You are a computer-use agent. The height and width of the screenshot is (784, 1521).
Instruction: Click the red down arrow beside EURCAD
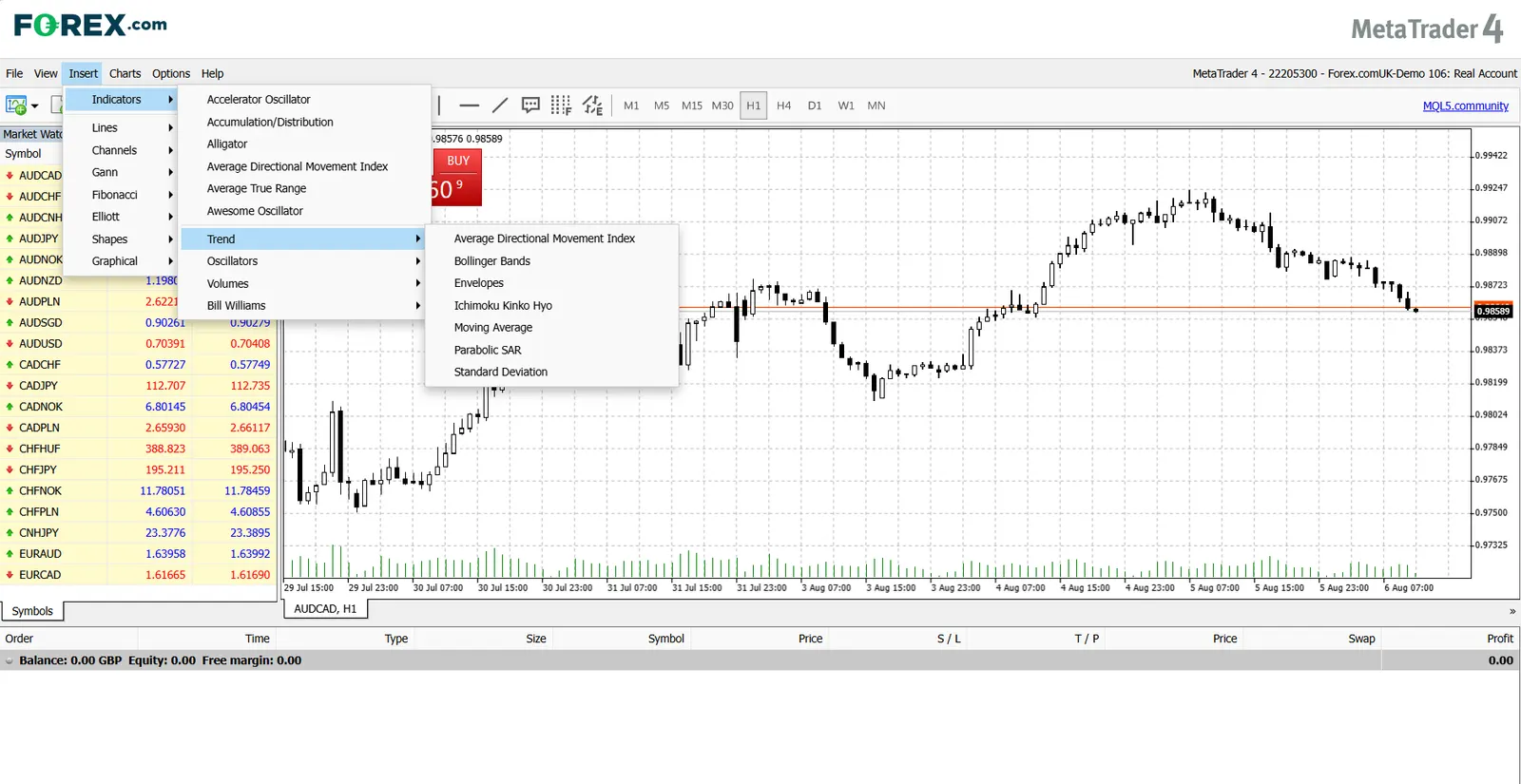coord(10,575)
